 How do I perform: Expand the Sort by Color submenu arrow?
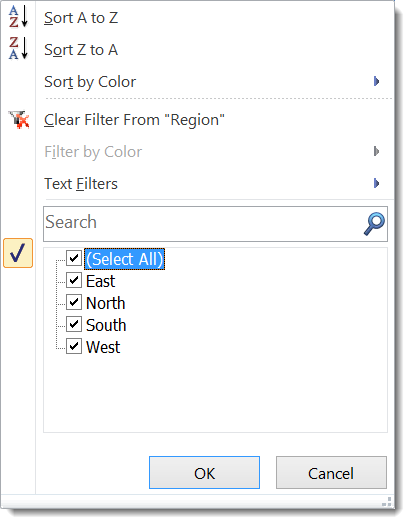(x=377, y=81)
